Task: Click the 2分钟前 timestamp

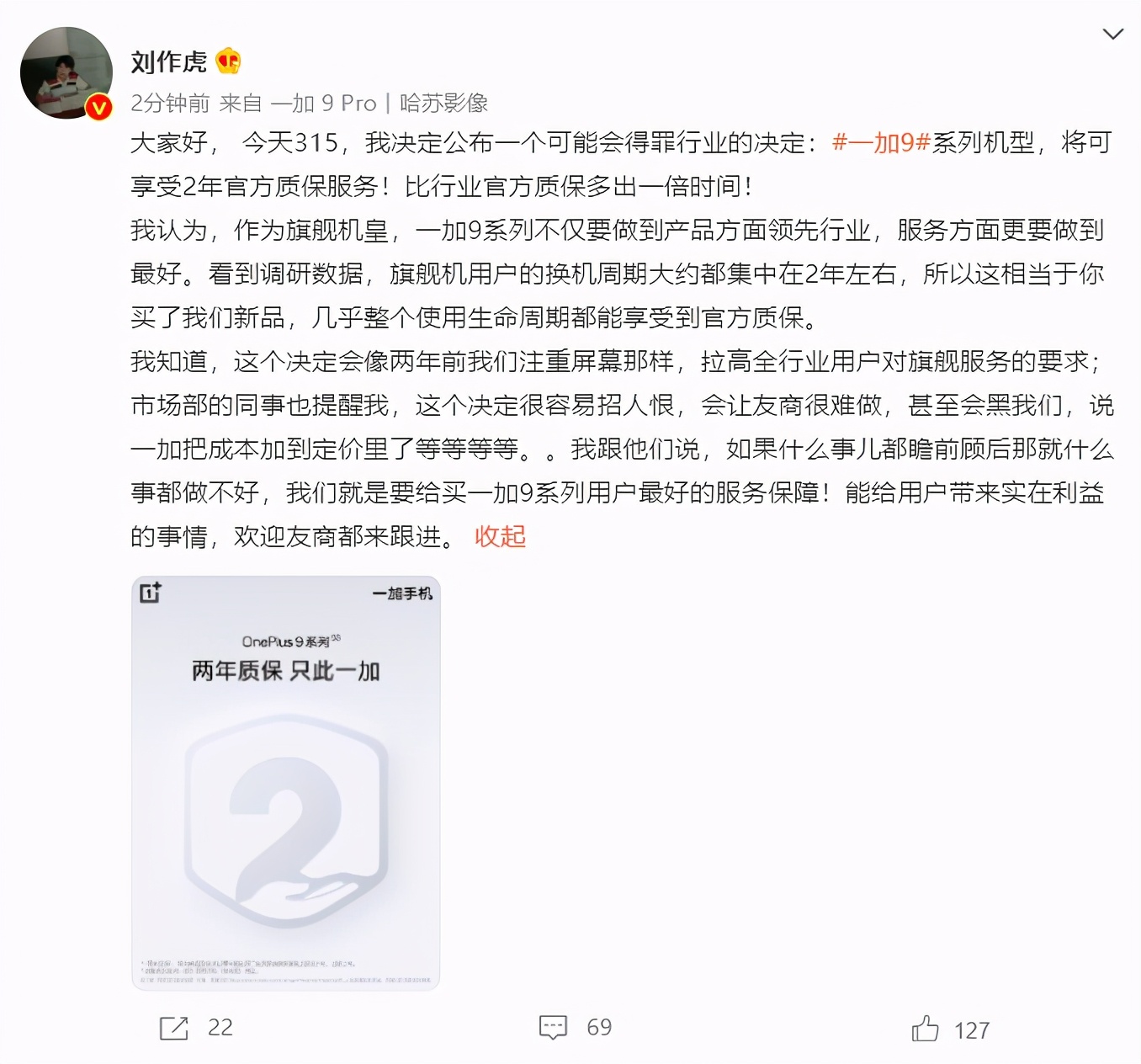Action: [170, 104]
